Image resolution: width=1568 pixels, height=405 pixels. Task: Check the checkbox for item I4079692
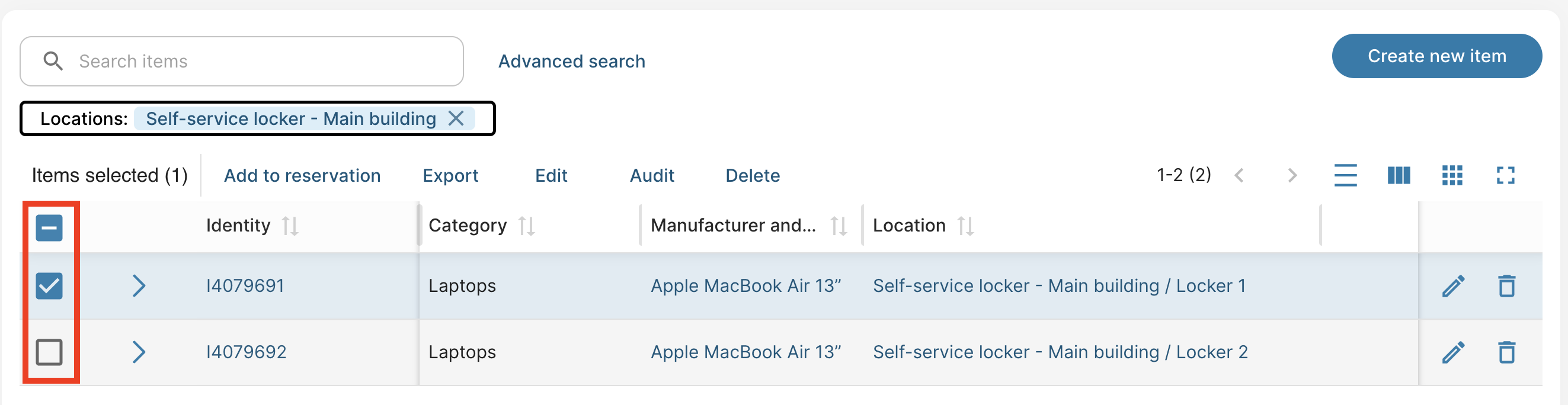(49, 352)
